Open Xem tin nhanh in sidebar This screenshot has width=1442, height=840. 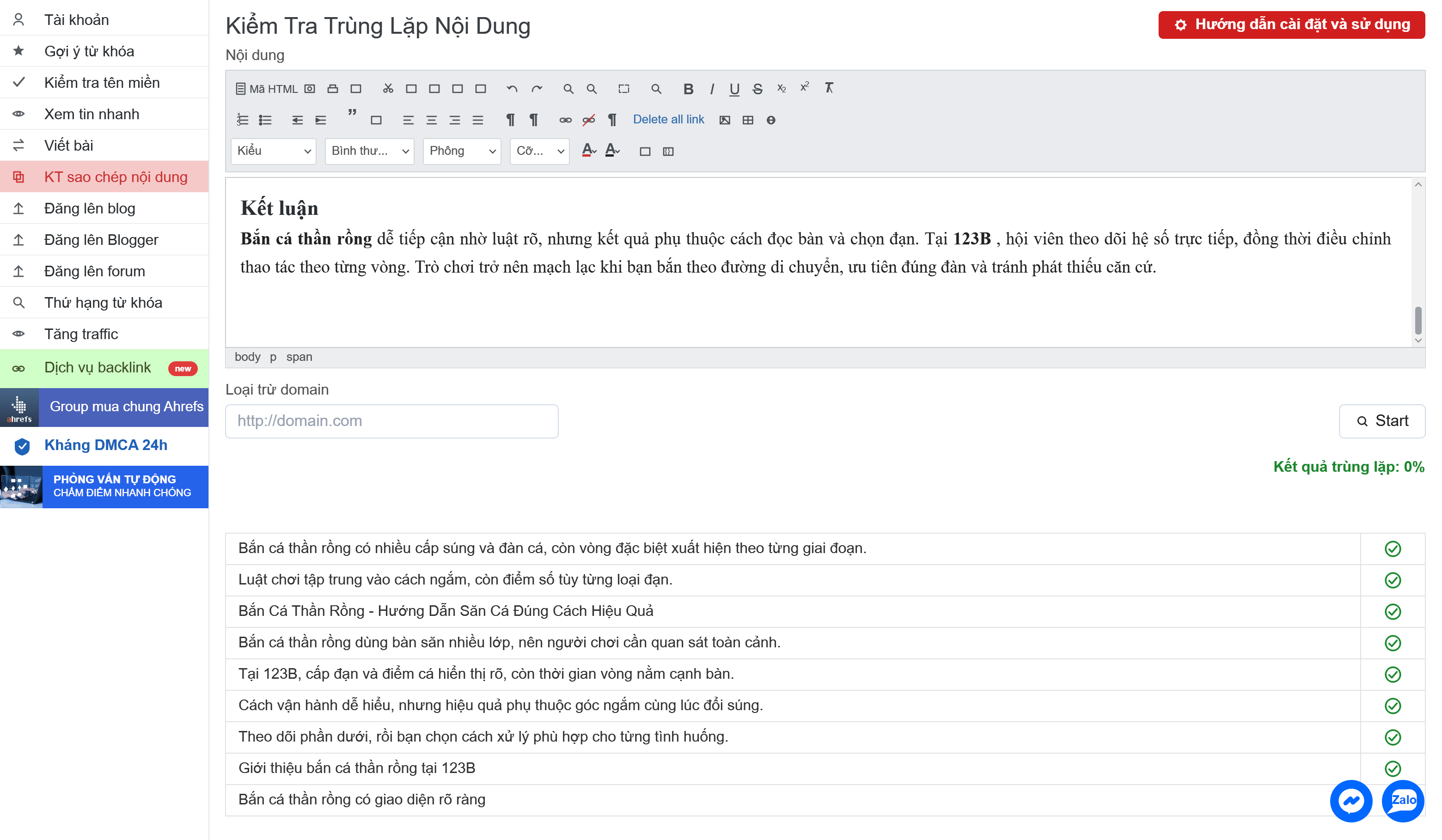(x=104, y=114)
